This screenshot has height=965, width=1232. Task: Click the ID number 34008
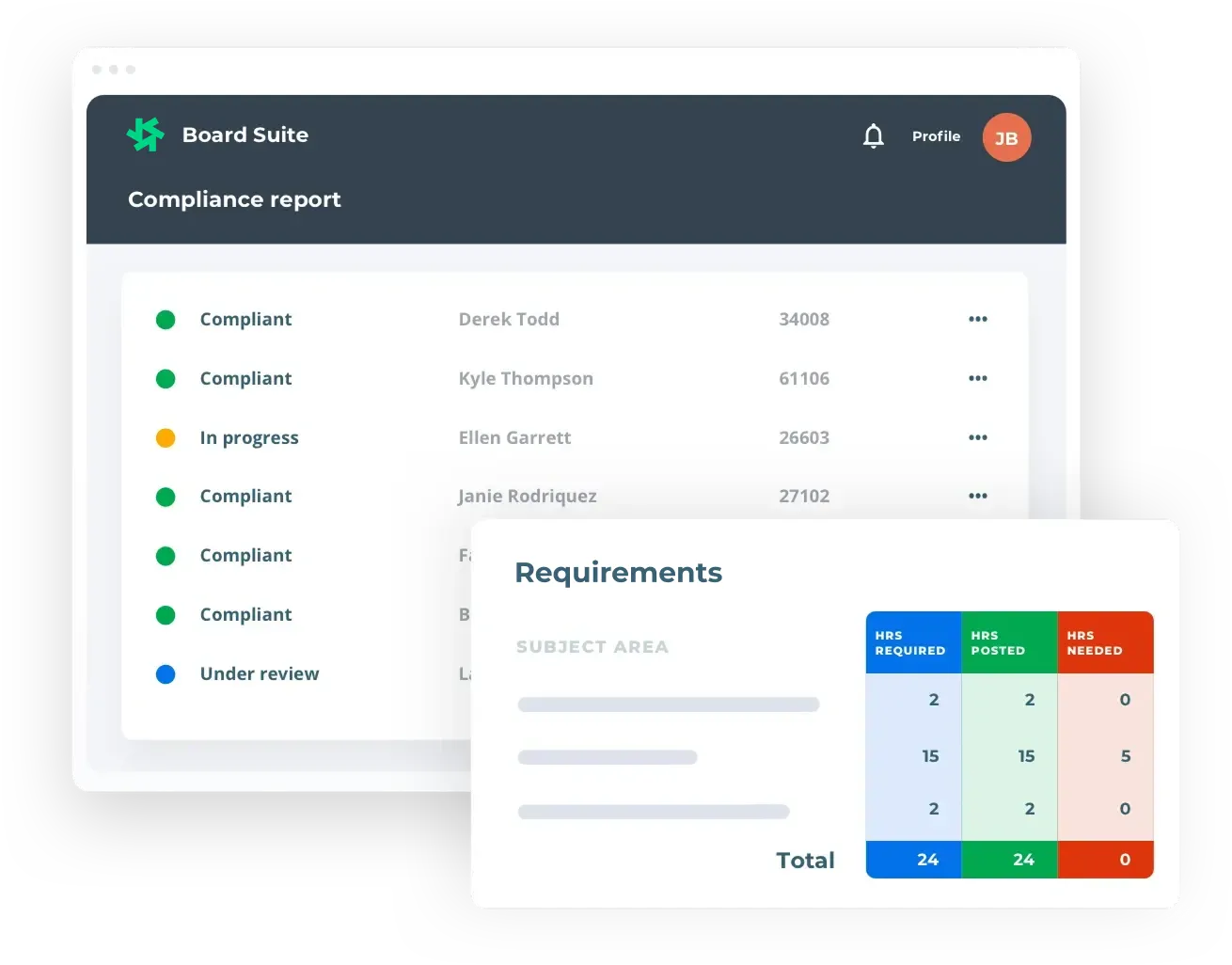coord(804,319)
